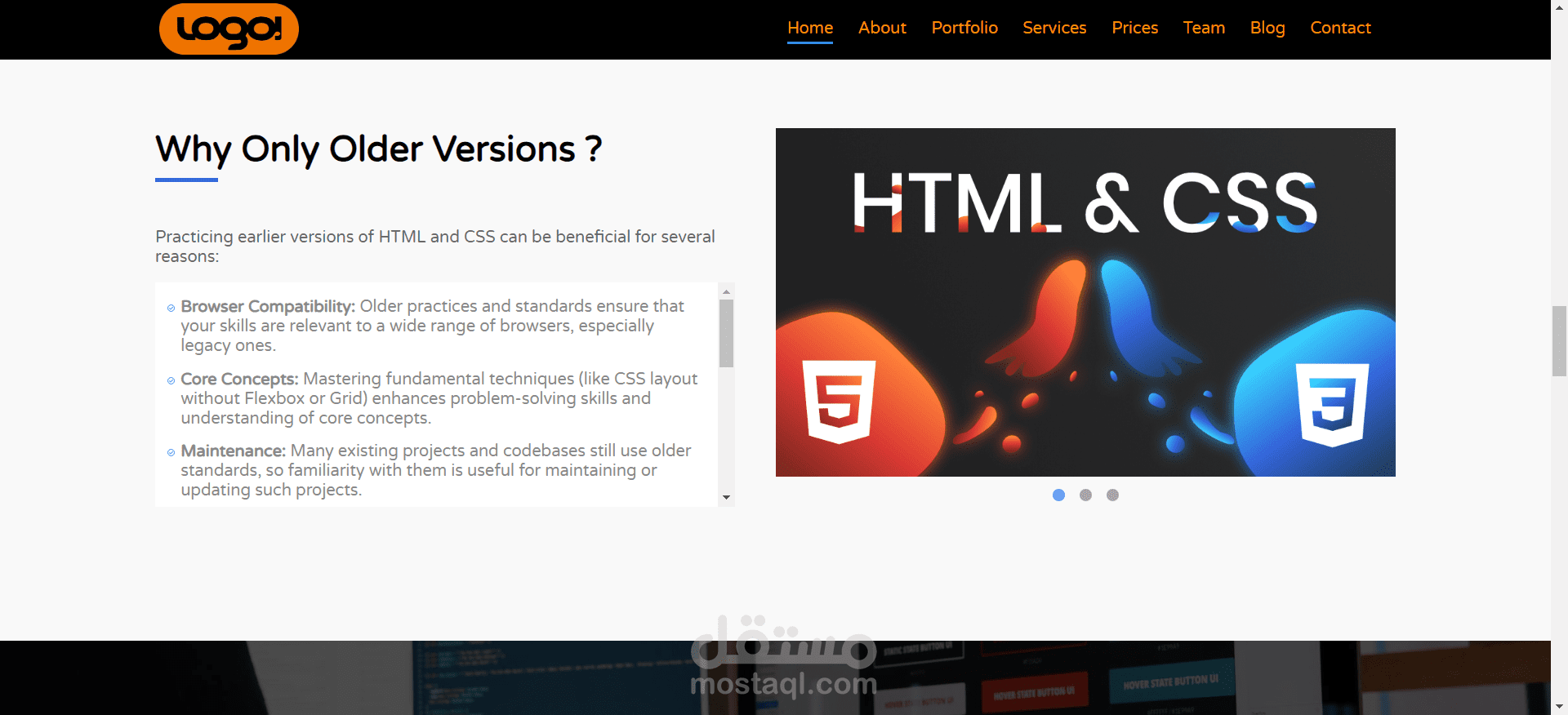Open the Portfolio nav link
The height and width of the screenshot is (715, 1568).
tap(964, 28)
